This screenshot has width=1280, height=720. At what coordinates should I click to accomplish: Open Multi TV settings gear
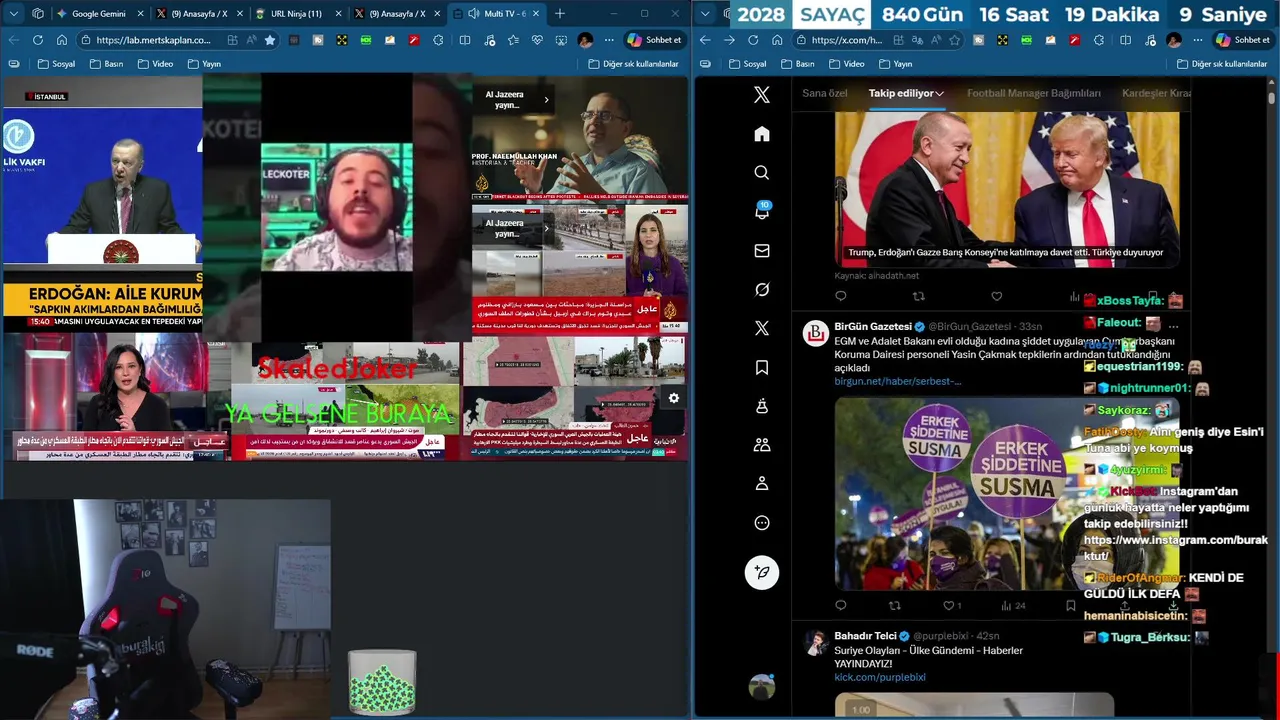coord(674,398)
